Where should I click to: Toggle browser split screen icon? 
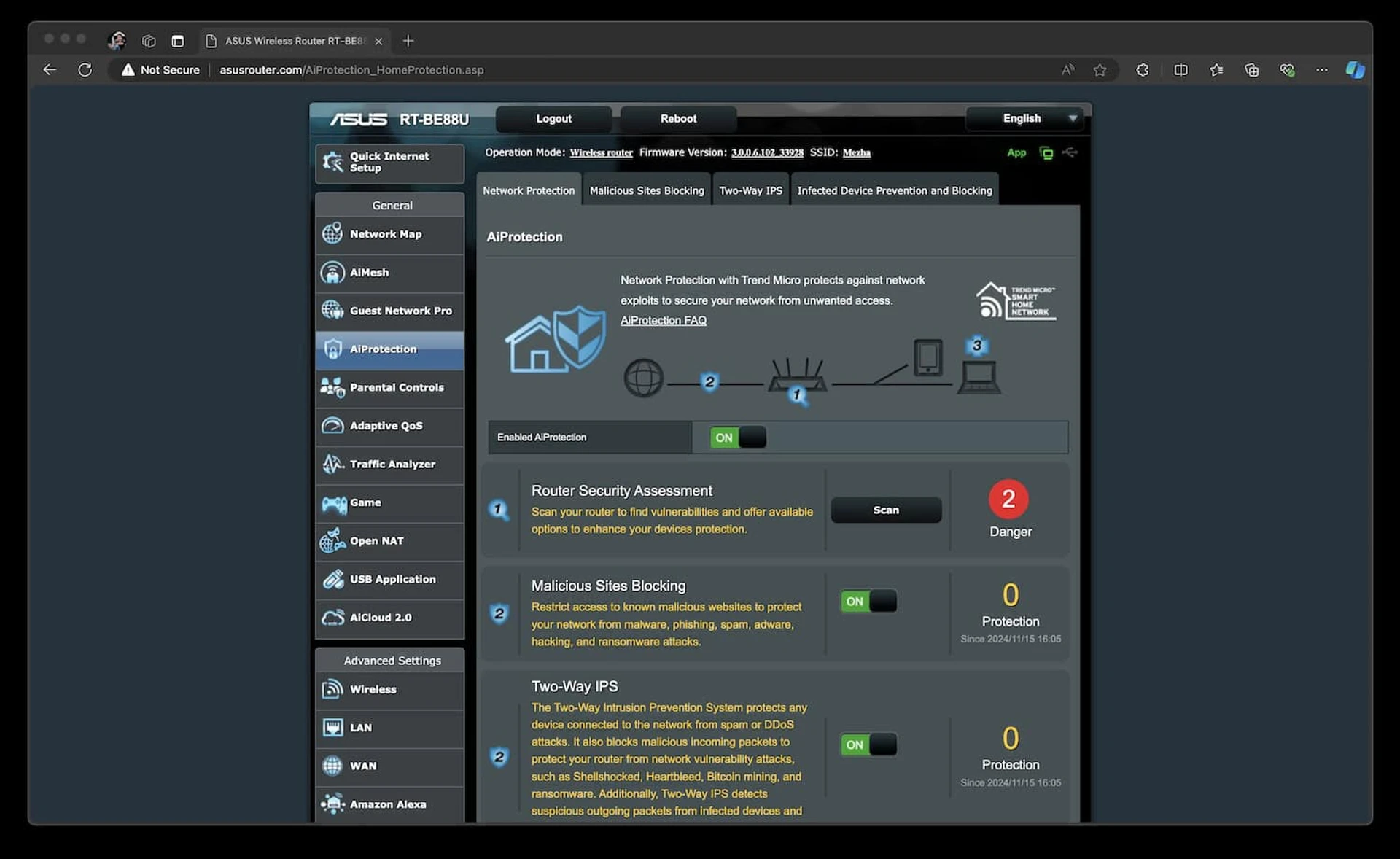click(x=1181, y=70)
